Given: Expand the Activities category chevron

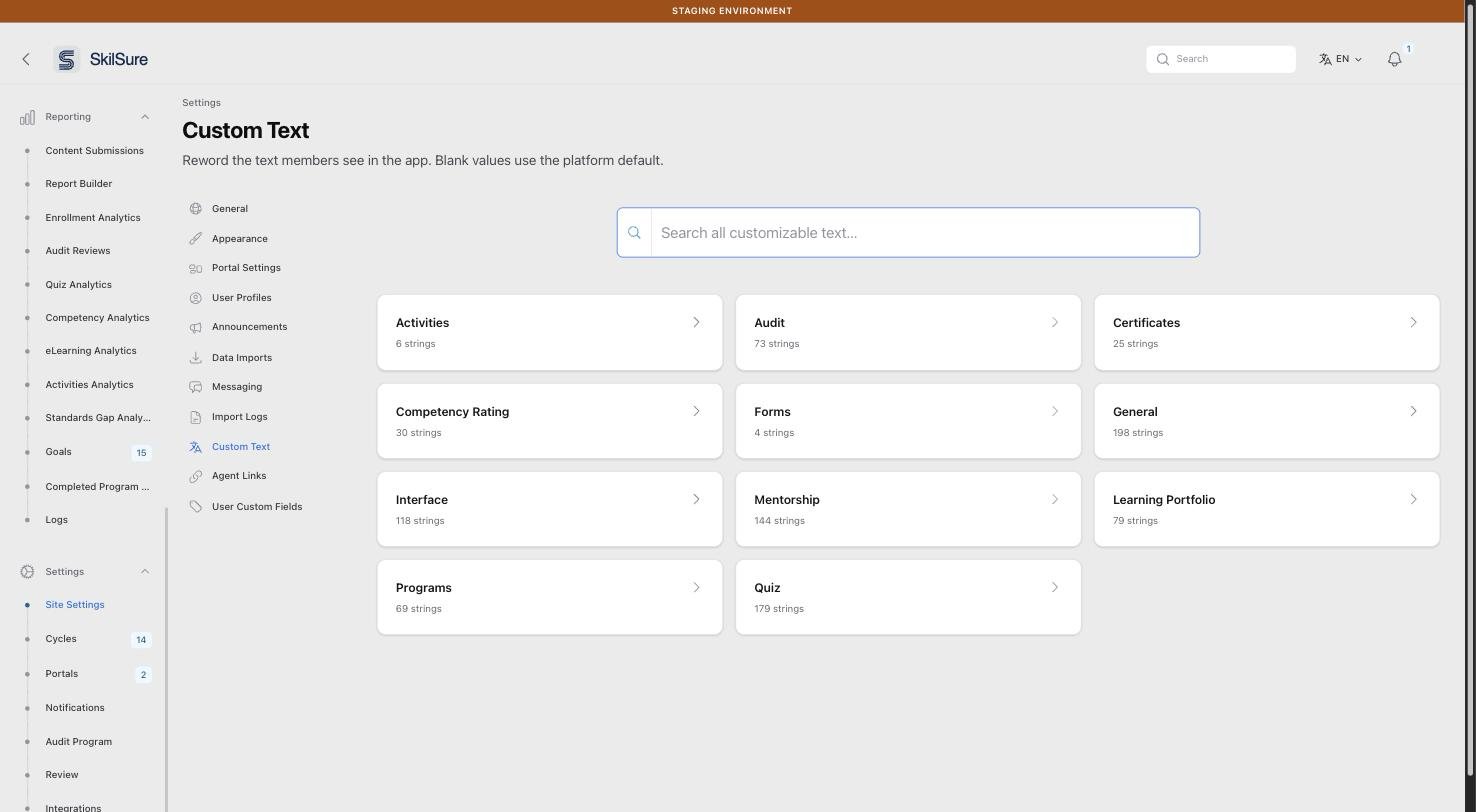Looking at the screenshot, I should point(696,323).
